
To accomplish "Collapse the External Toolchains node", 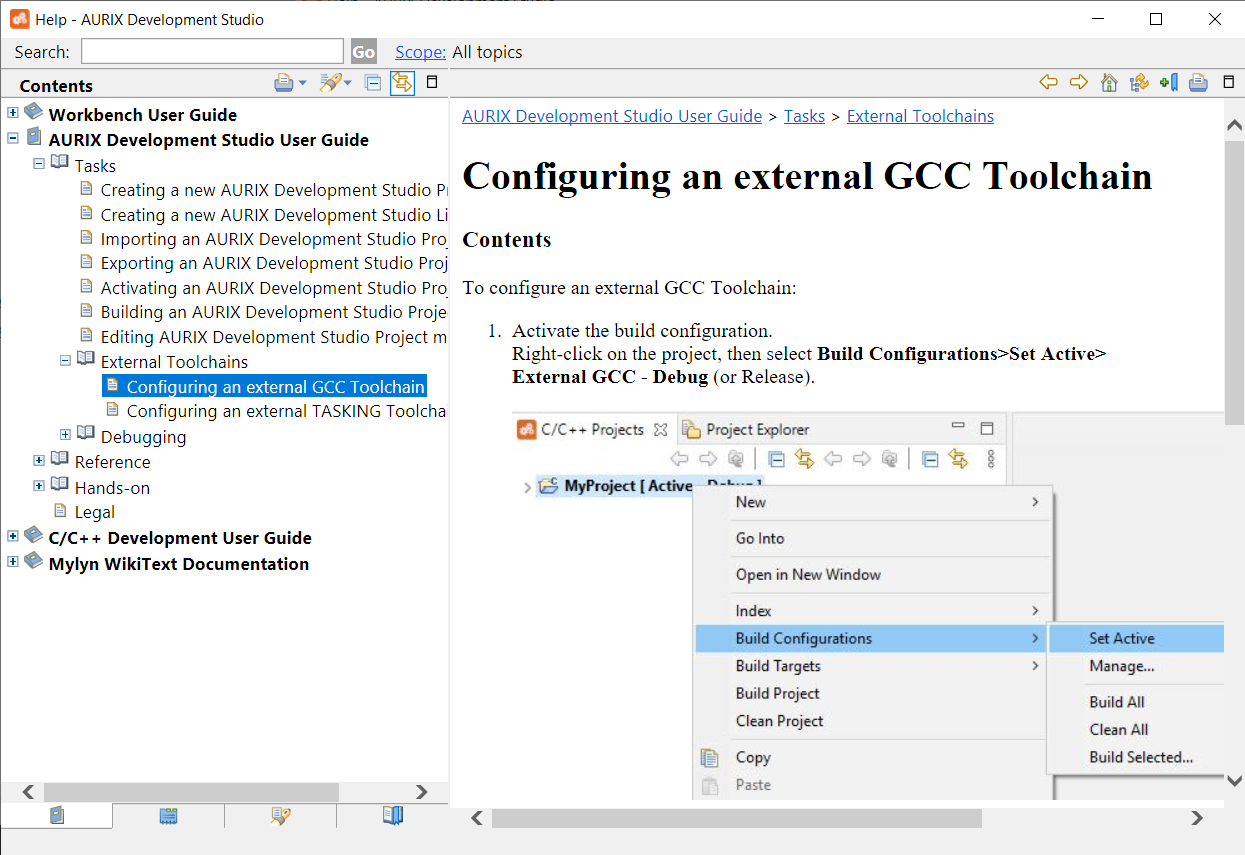I will coord(65,360).
